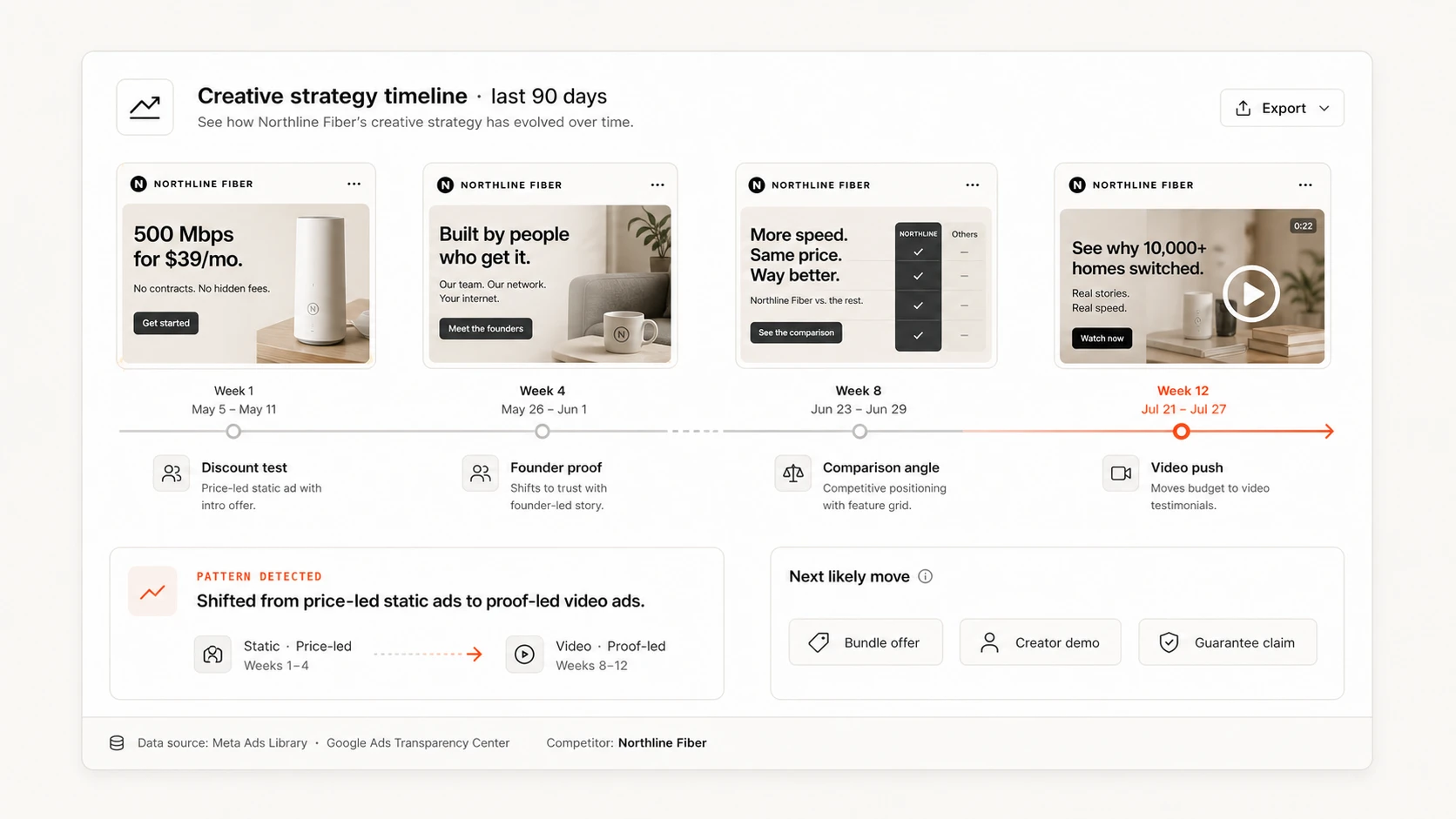
Task: Click the Discount test people icon
Action: (x=172, y=473)
